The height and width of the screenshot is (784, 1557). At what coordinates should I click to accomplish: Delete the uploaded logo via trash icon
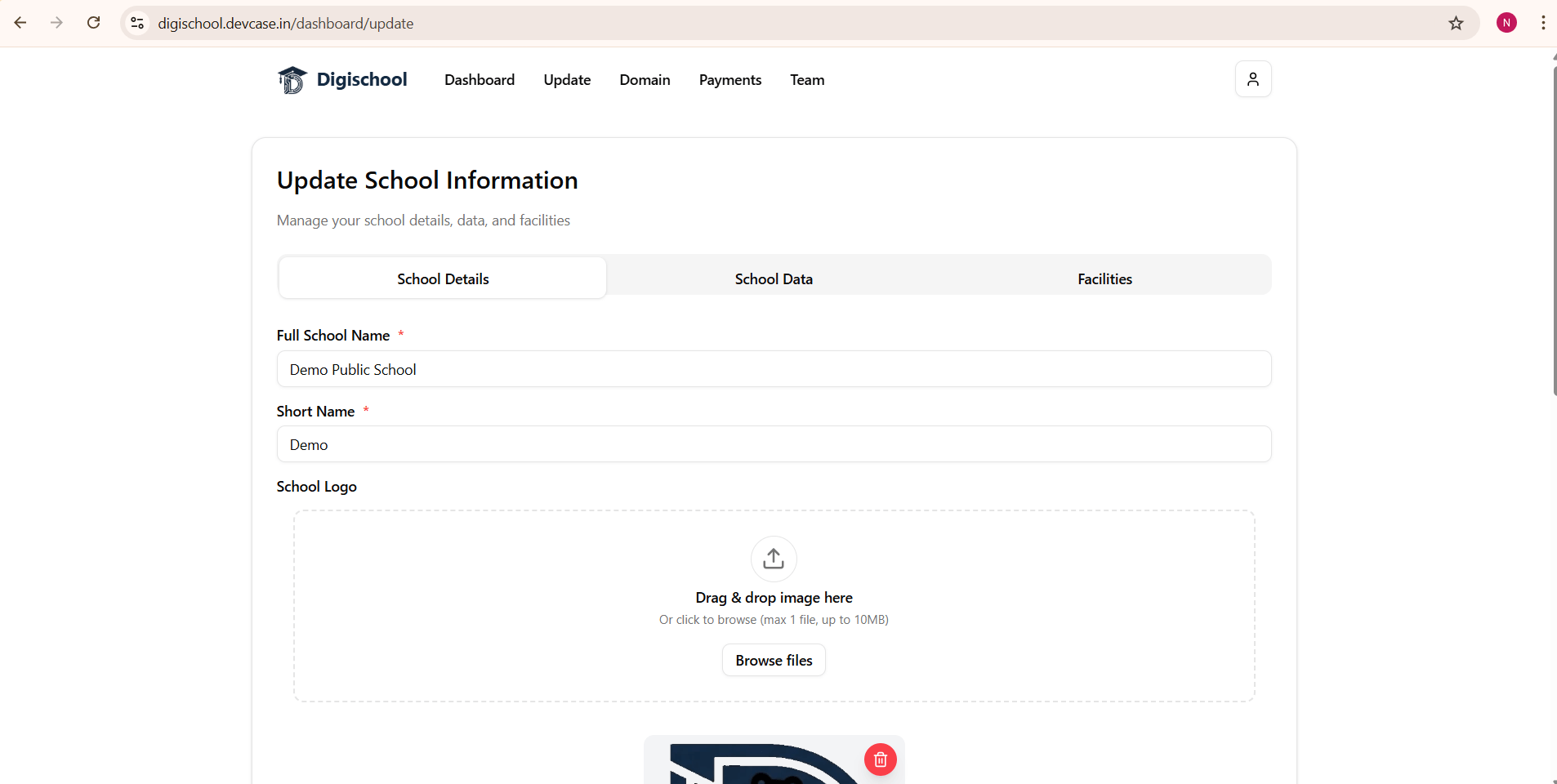[880, 759]
